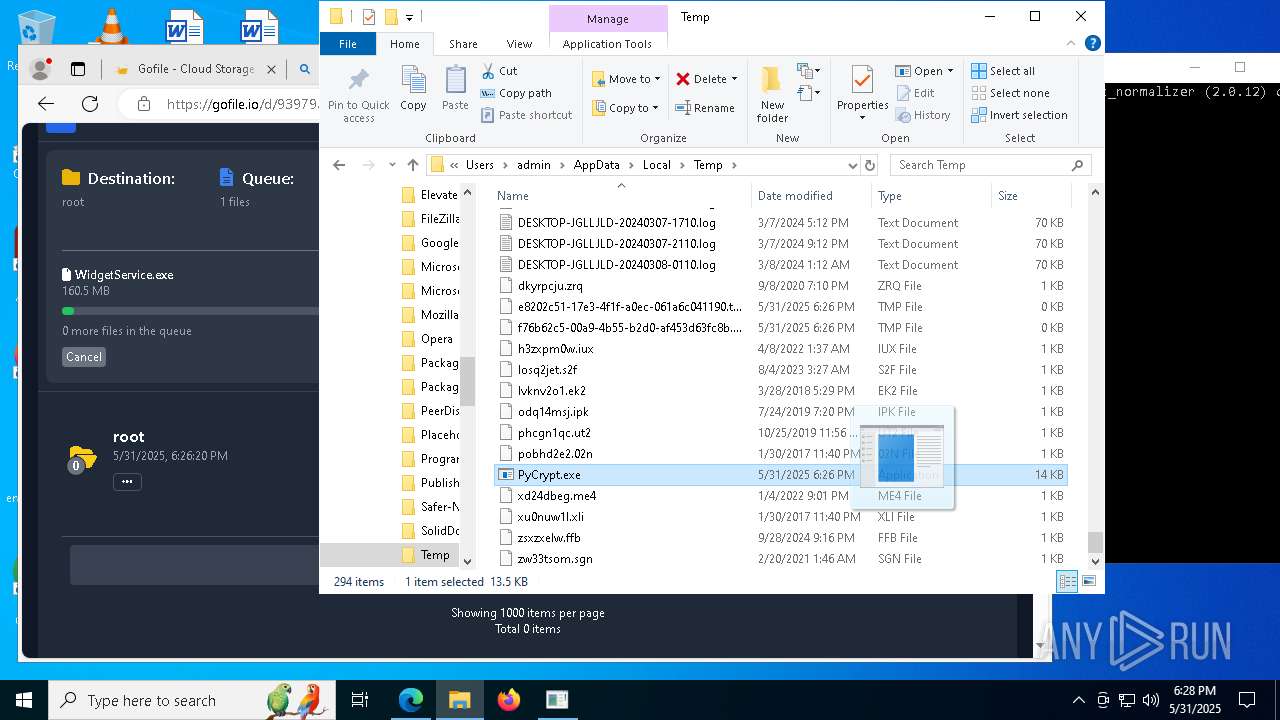Switch to the Home ribbon tab
This screenshot has width=1280, height=720.
tap(405, 44)
